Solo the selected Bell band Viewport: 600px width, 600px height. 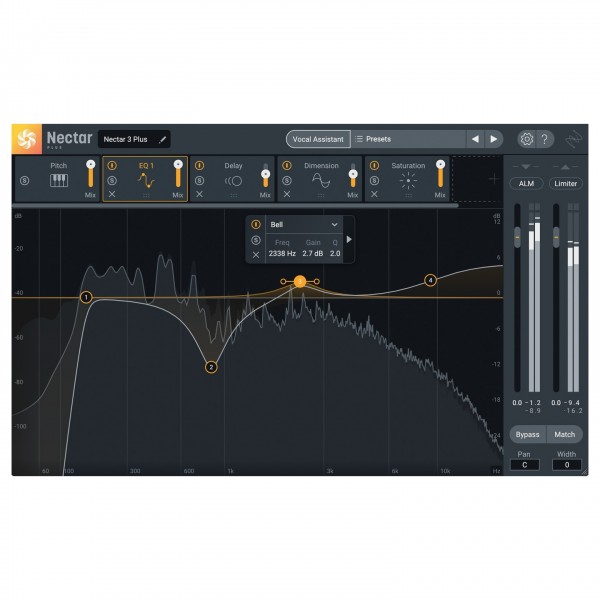(256, 240)
